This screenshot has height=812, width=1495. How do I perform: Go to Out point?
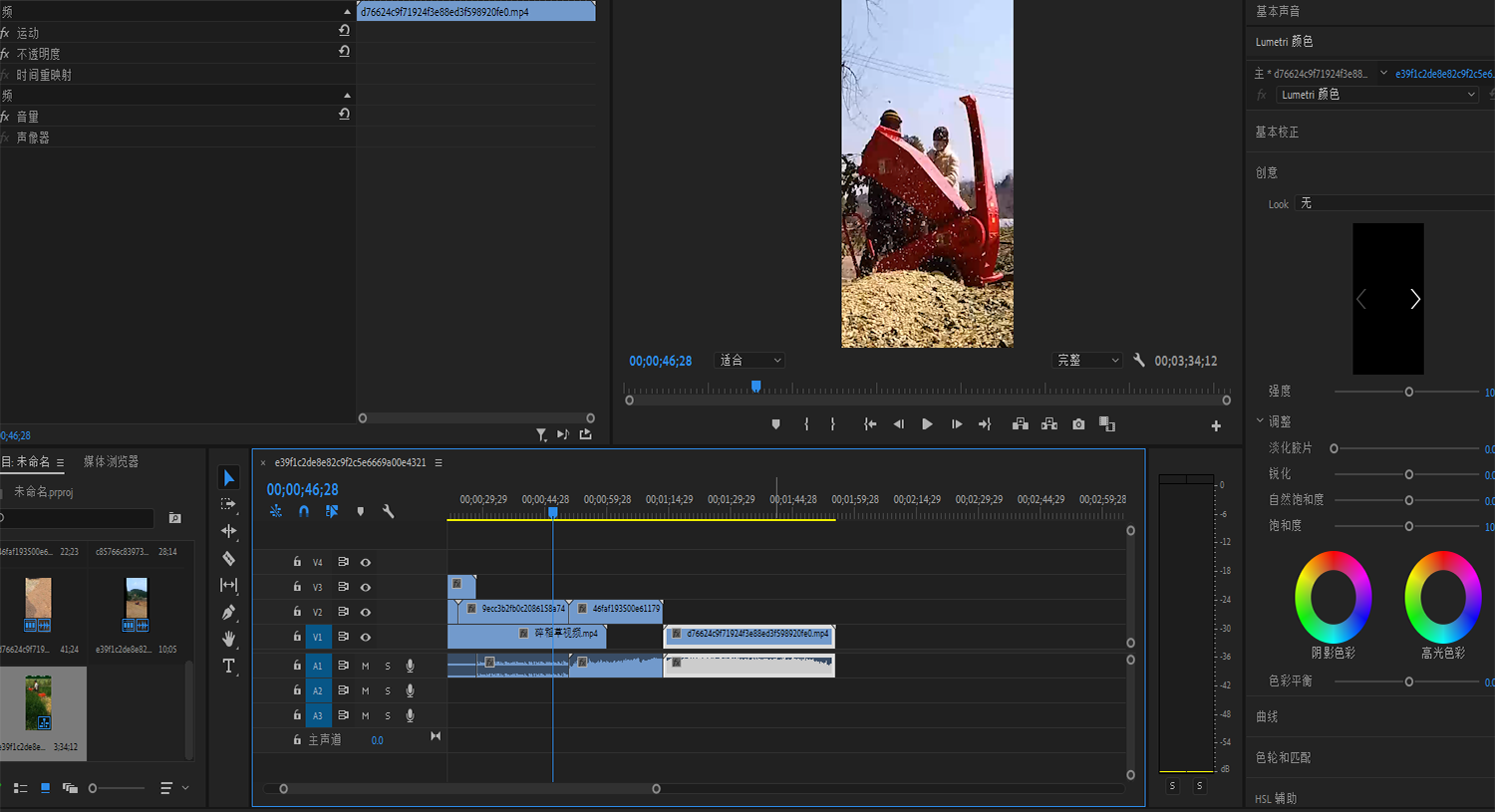point(985,424)
